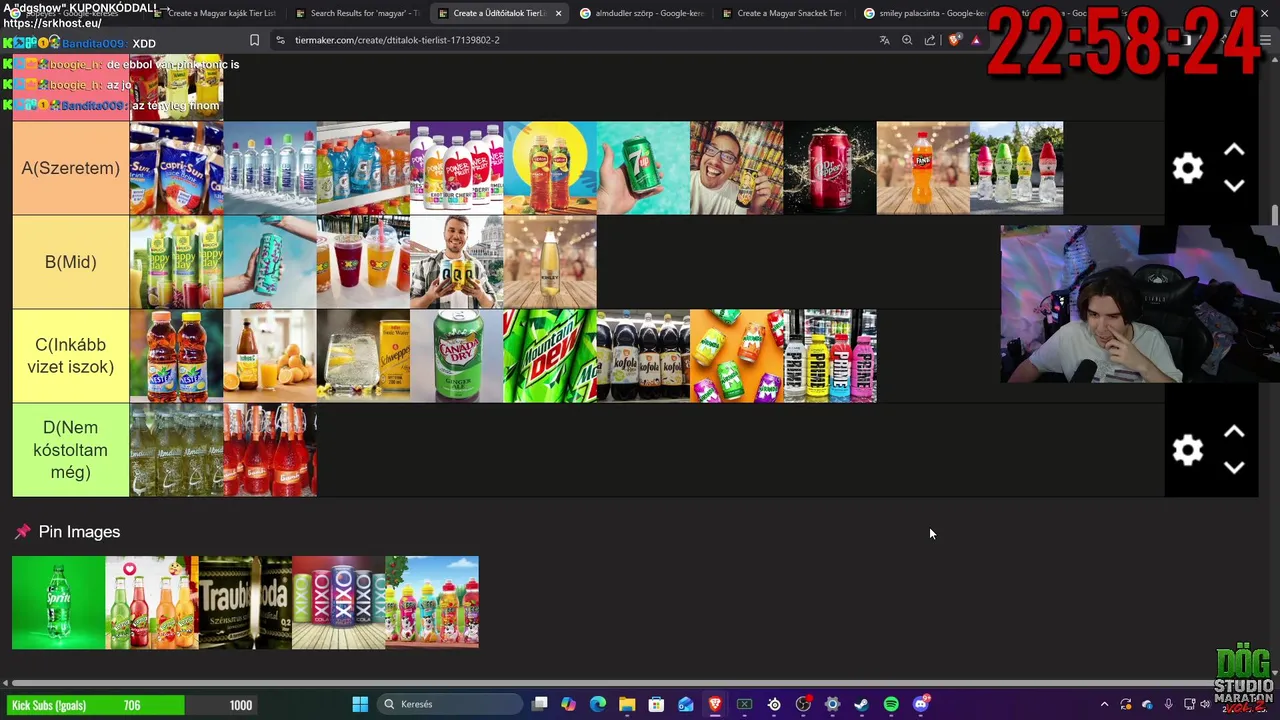Click microphone icon in system tray
Viewport: 1280px width, 720px height.
coord(1168,704)
